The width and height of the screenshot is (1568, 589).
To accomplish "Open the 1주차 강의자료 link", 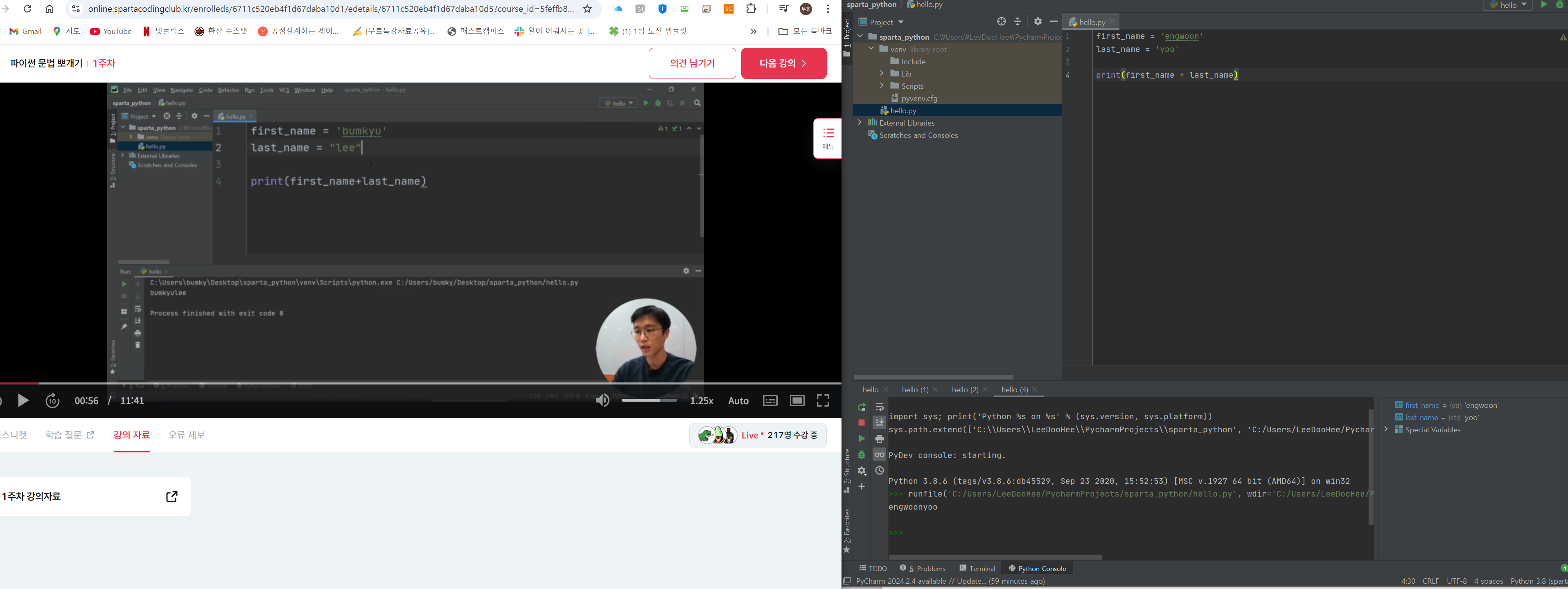I will point(95,497).
